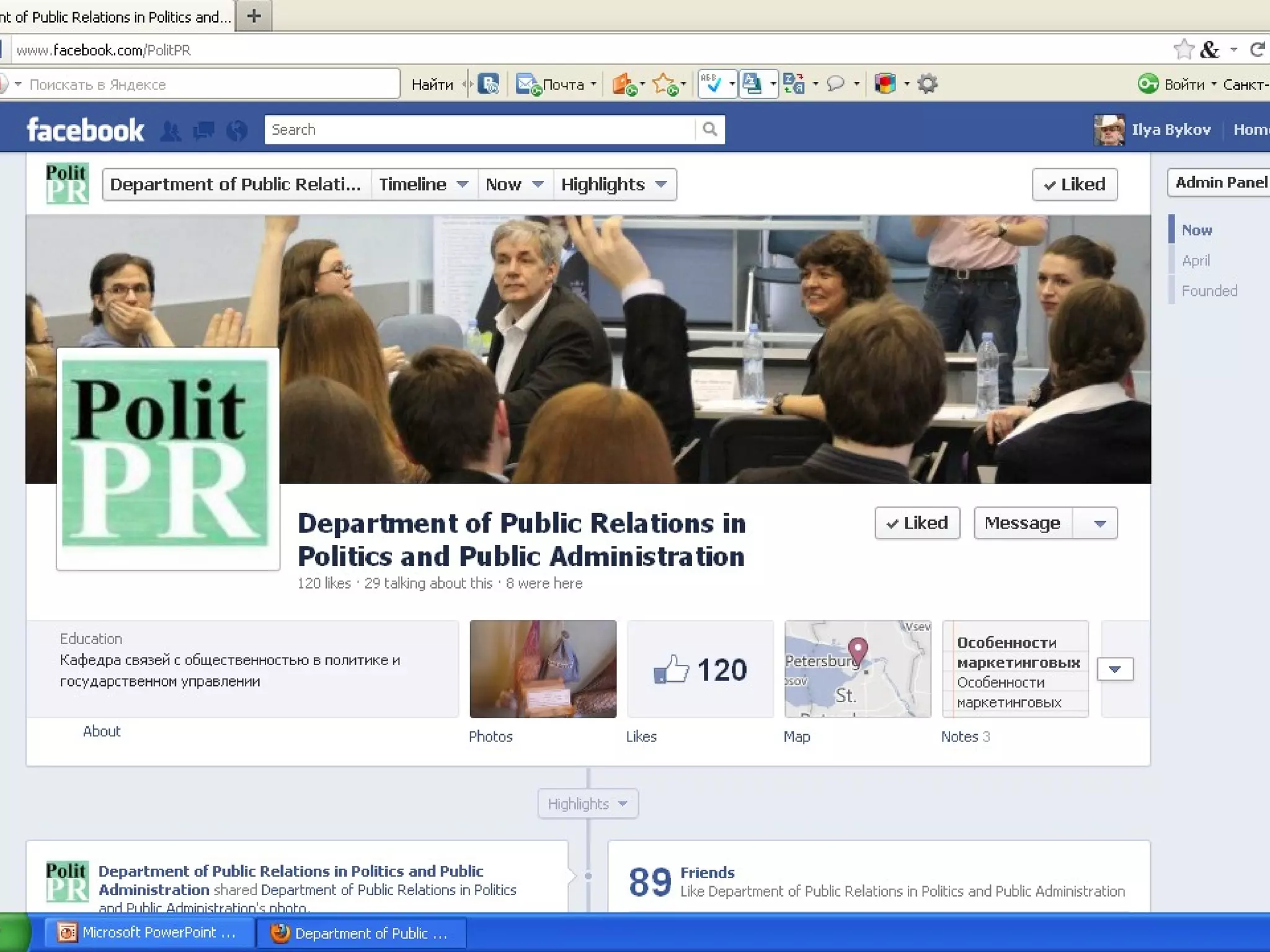Reload the page with refresh icon
Image resolution: width=1270 pixels, height=952 pixels.
click(x=1257, y=50)
